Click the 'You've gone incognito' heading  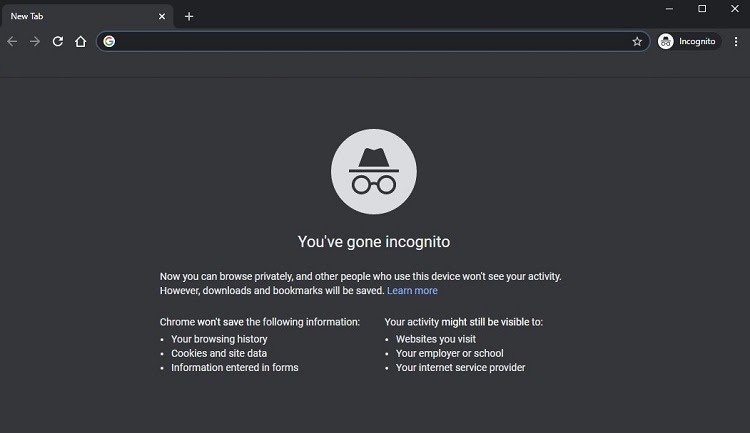click(x=374, y=242)
